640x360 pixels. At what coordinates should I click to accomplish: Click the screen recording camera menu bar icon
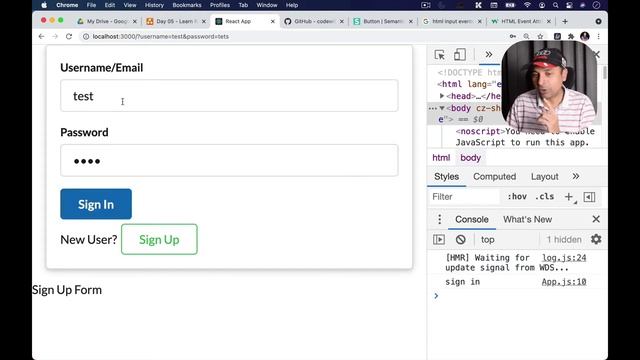426,5
